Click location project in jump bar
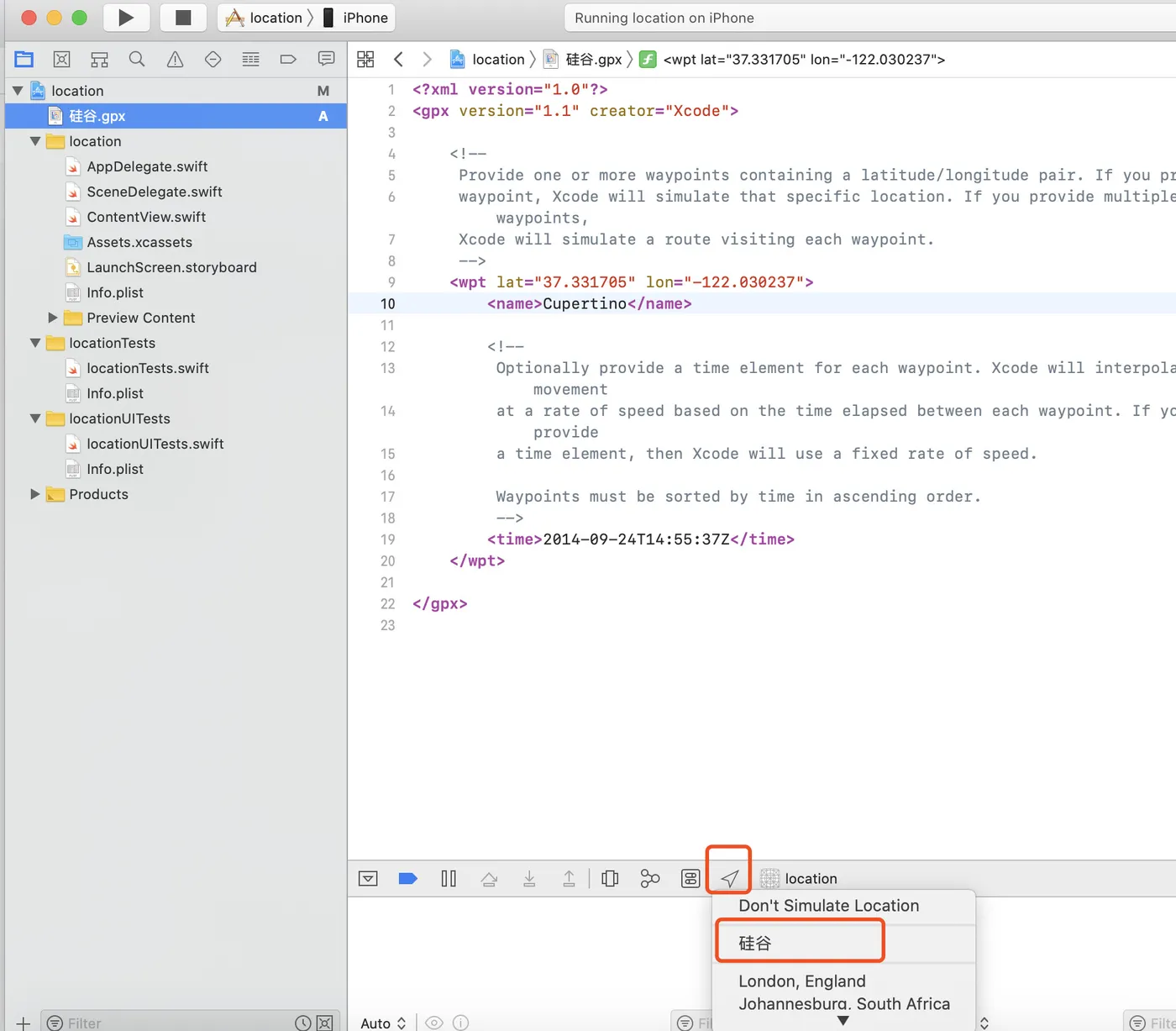This screenshot has height=1031, width=1176. click(x=487, y=59)
